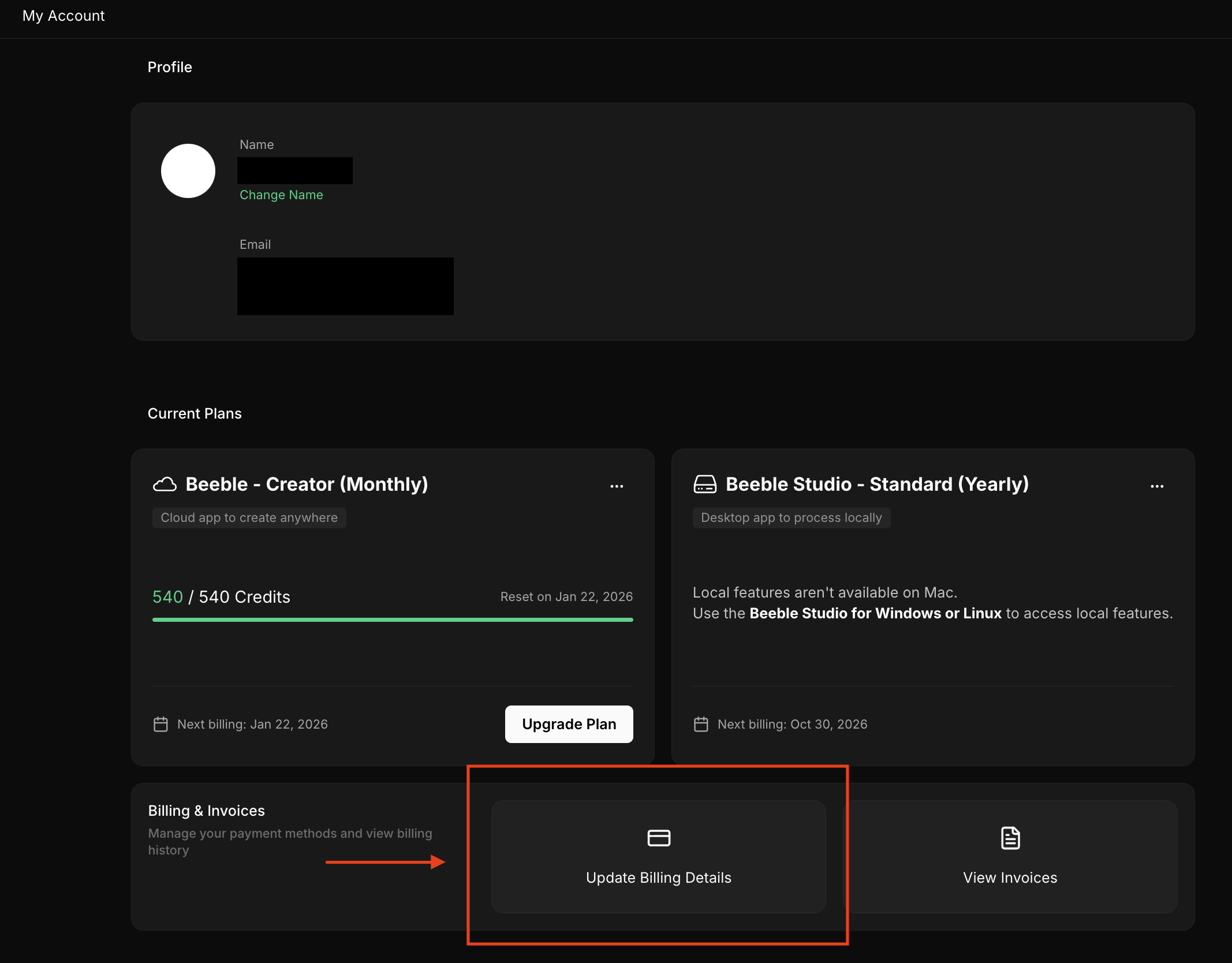Click the Beeble Studio for Windows or Linux text
1232x963 pixels.
pos(875,613)
